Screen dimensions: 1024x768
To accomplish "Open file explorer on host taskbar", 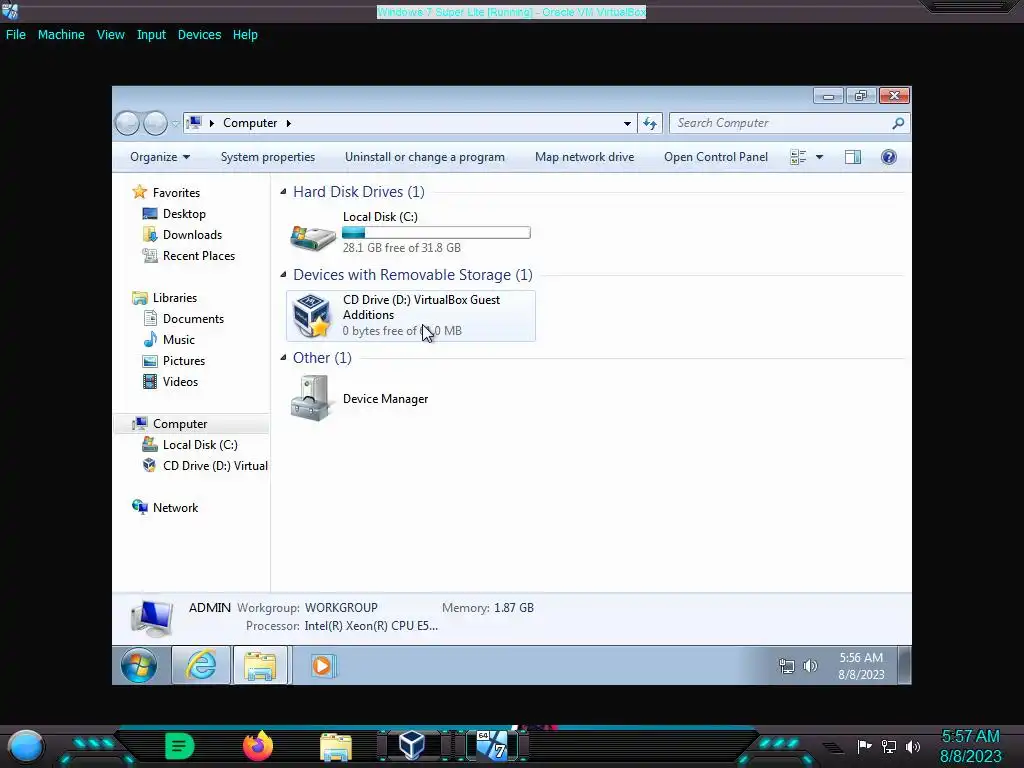I will tap(336, 746).
